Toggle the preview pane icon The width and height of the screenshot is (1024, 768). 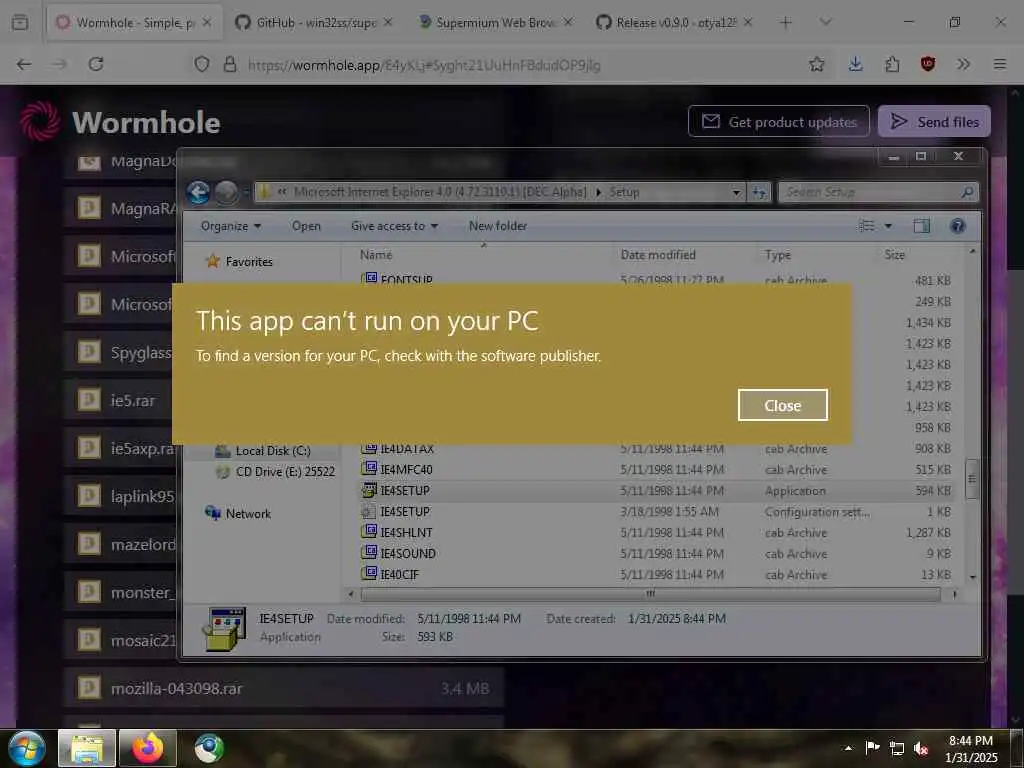click(921, 226)
